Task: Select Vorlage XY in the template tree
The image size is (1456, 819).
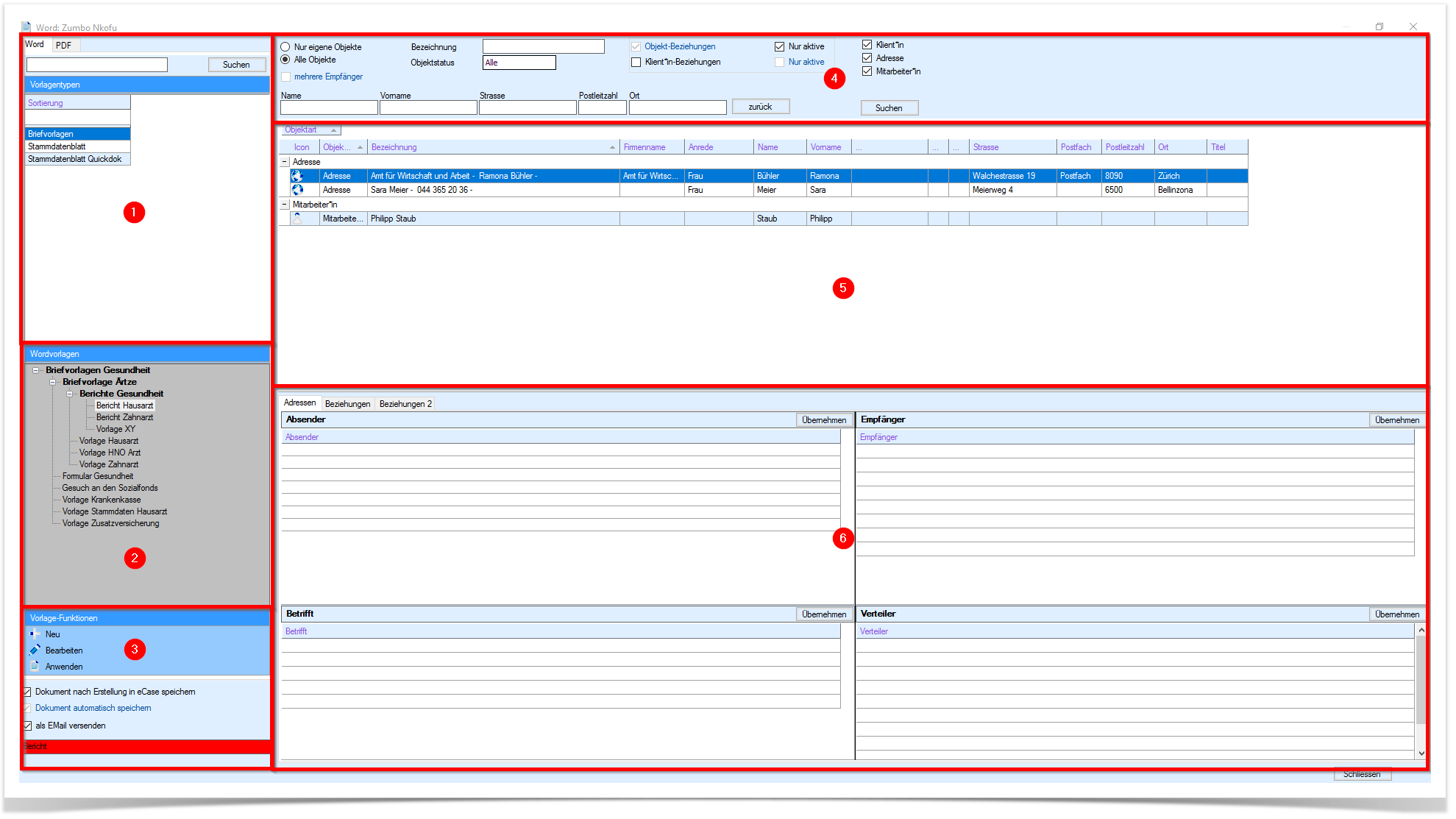Action: (116, 429)
